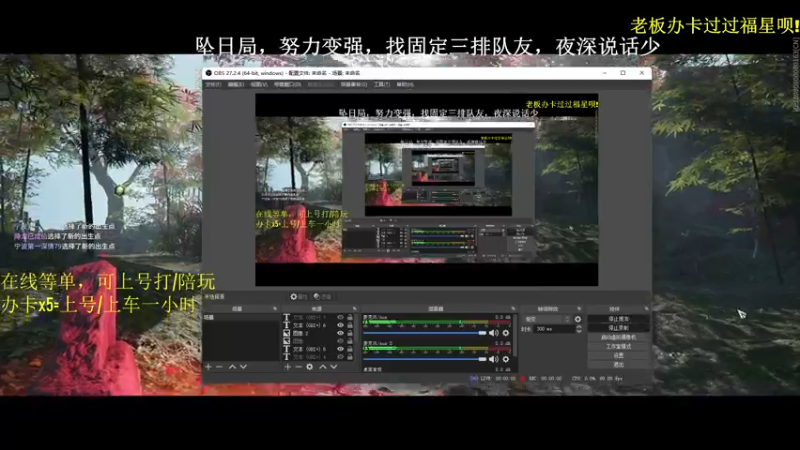The image size is (800, 450).
Task: Select the 图像 2 image source icon
Action: click(286, 333)
